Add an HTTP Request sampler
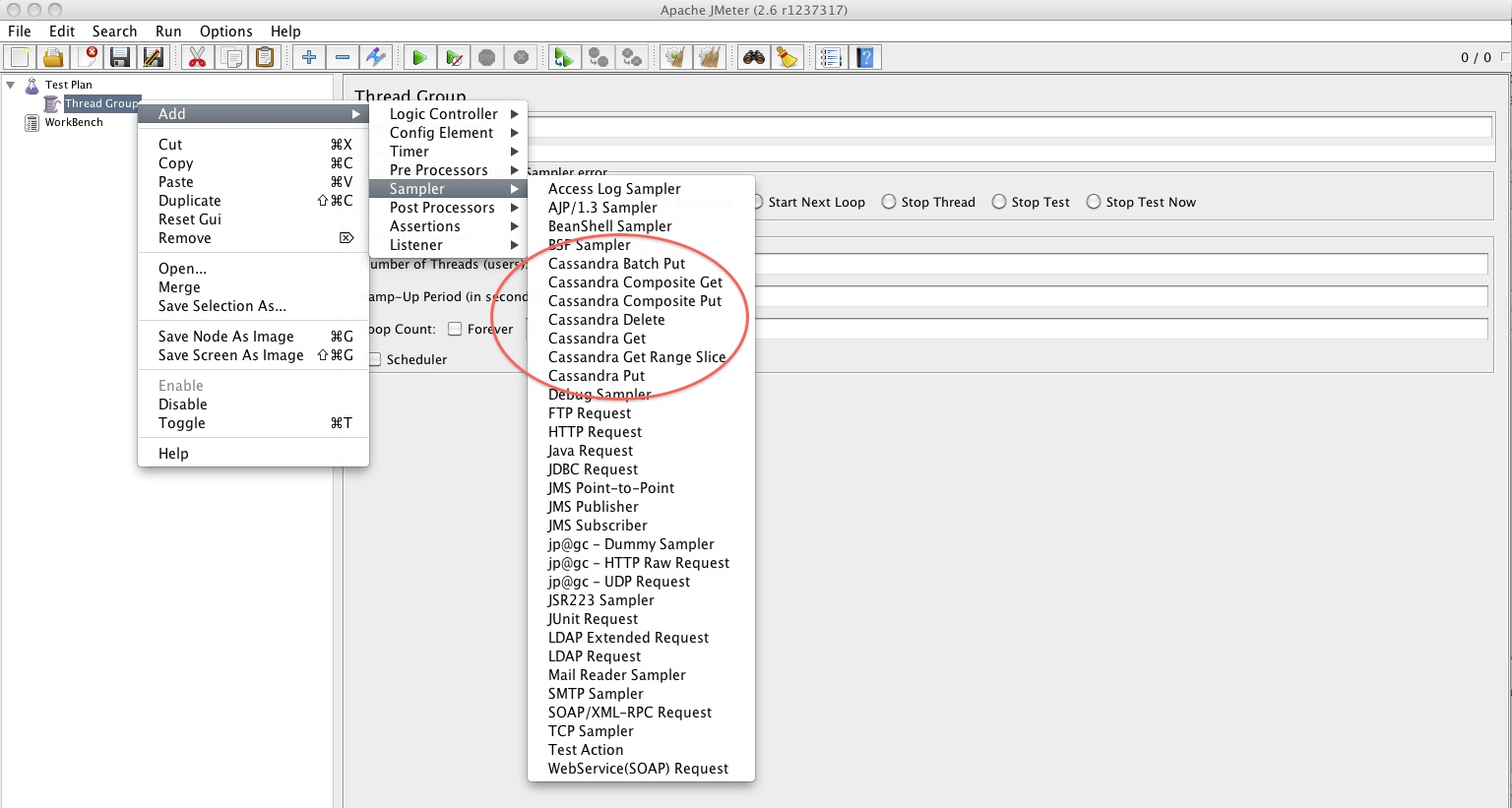The height and width of the screenshot is (808, 1512). click(641, 432)
